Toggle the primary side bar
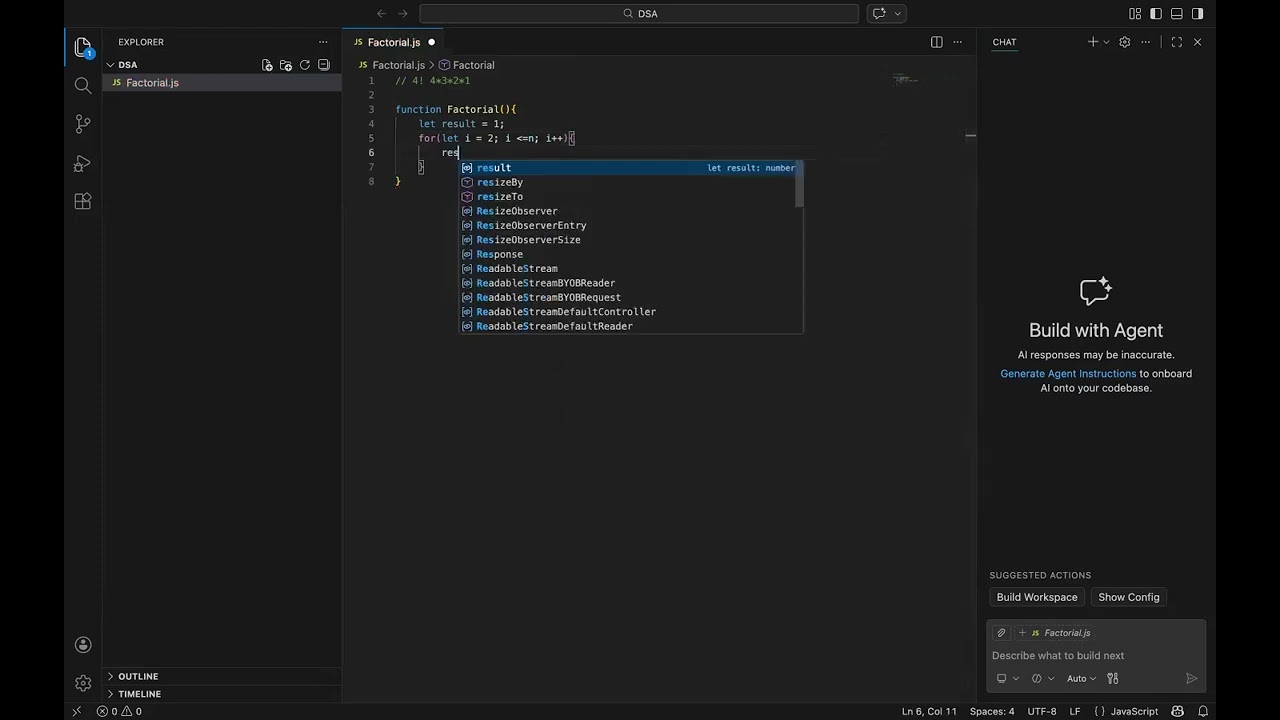1280x720 pixels. (1156, 14)
